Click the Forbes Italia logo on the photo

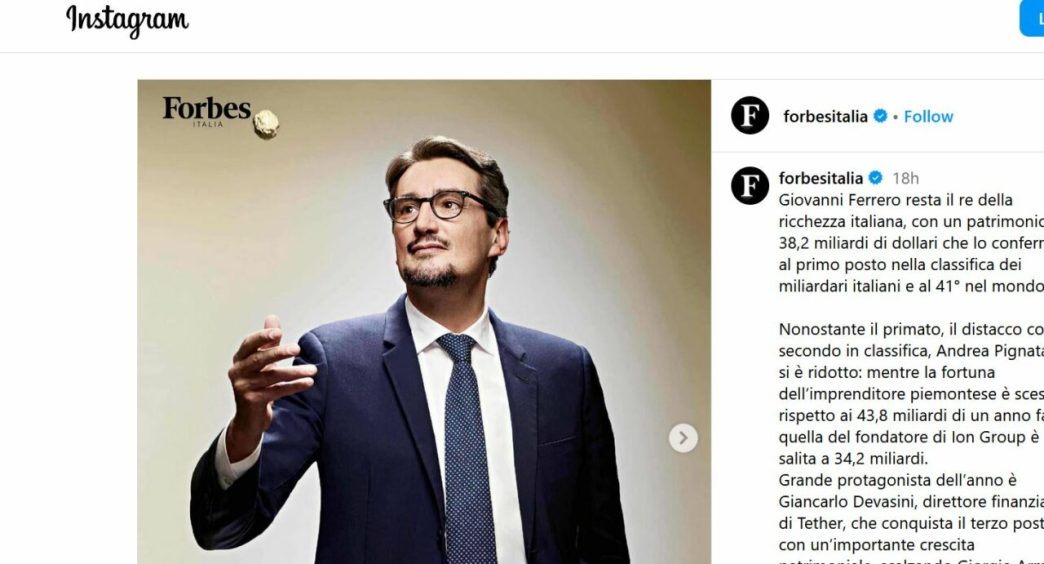[207, 111]
